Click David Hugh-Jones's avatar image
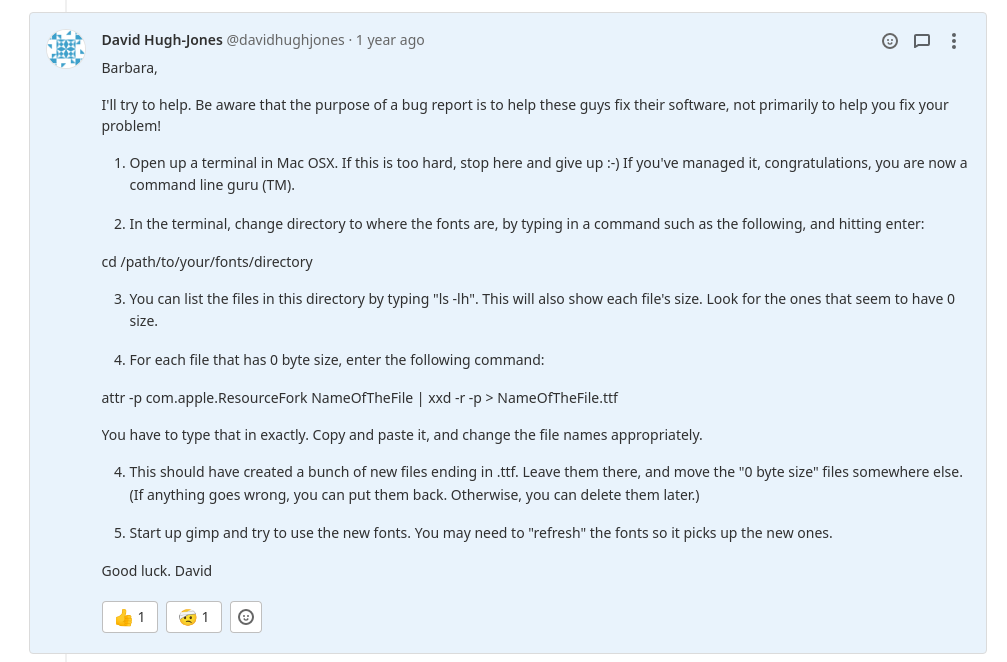The width and height of the screenshot is (1007, 662). coord(66,49)
